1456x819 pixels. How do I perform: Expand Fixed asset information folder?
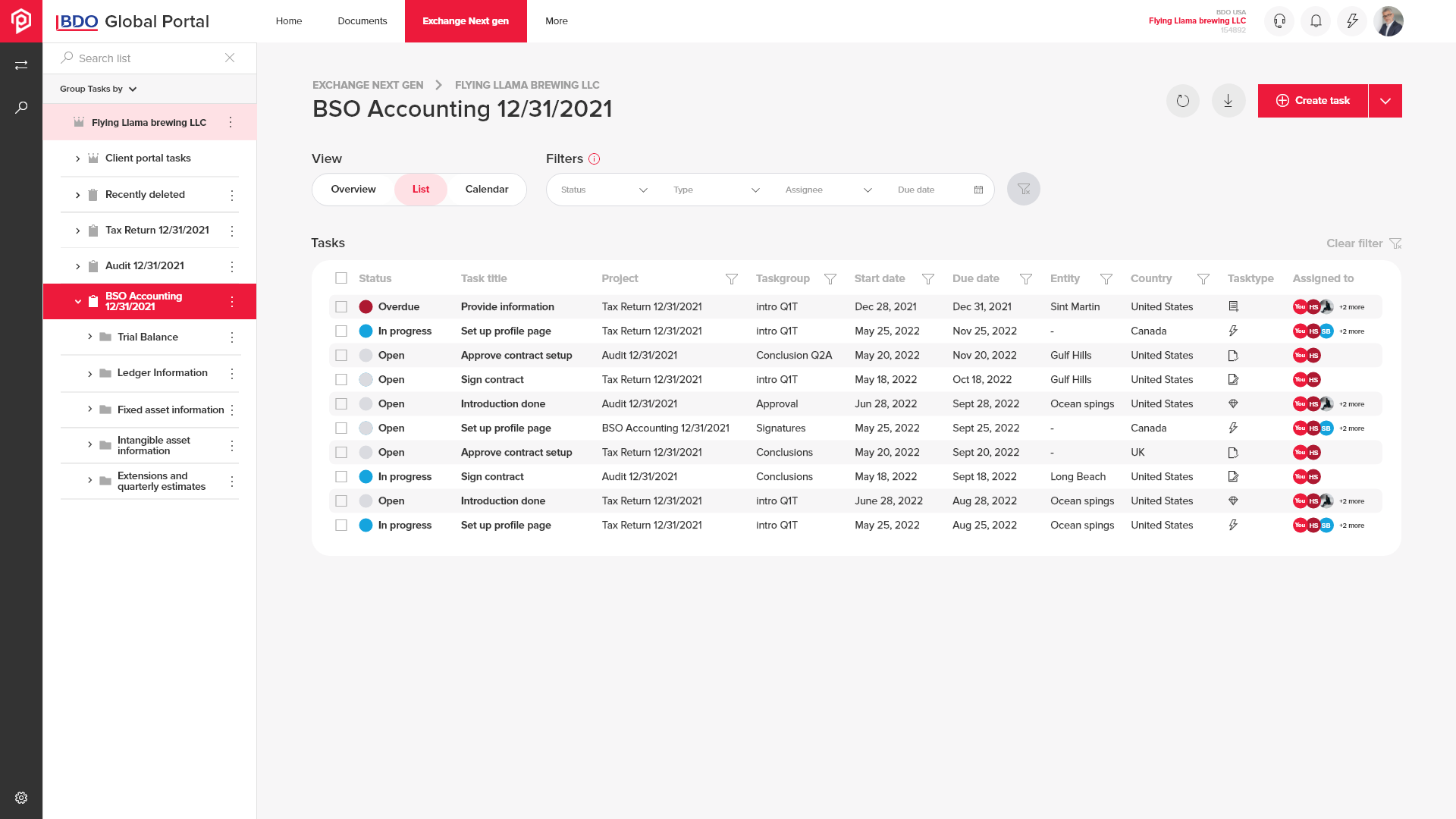point(89,409)
